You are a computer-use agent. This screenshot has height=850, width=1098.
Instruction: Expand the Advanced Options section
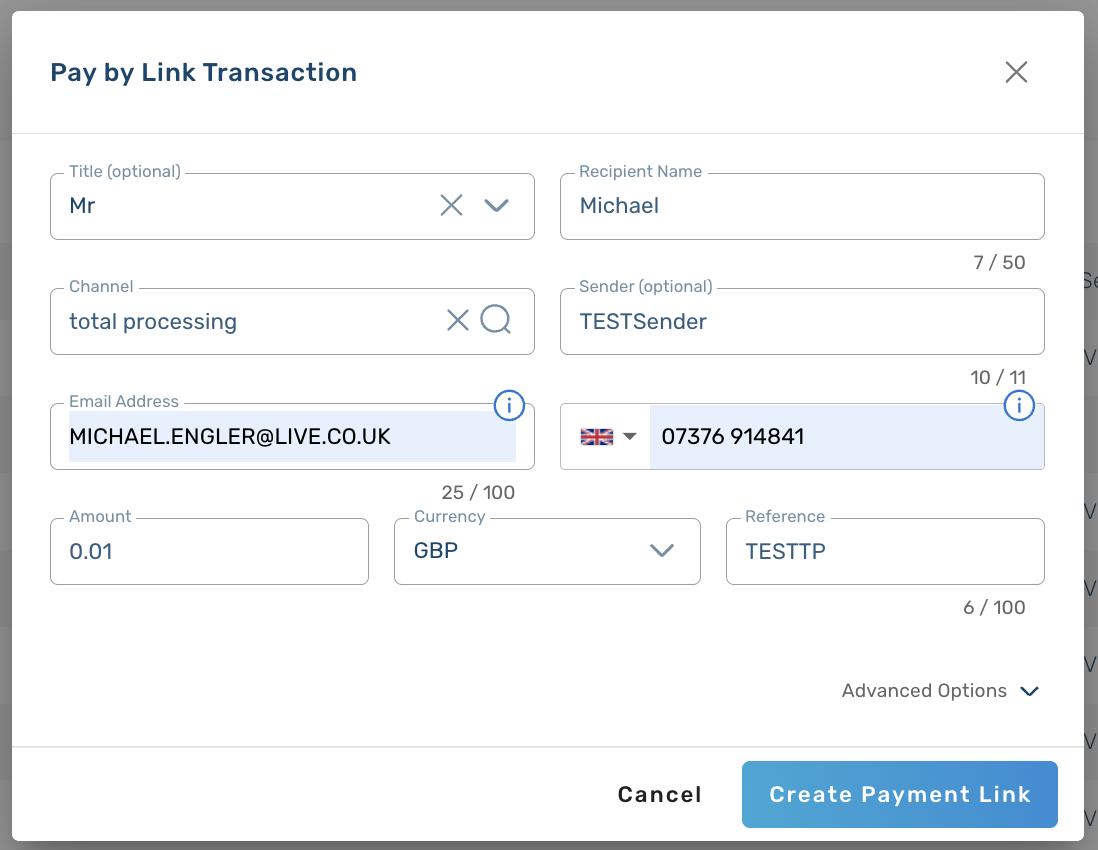point(938,690)
